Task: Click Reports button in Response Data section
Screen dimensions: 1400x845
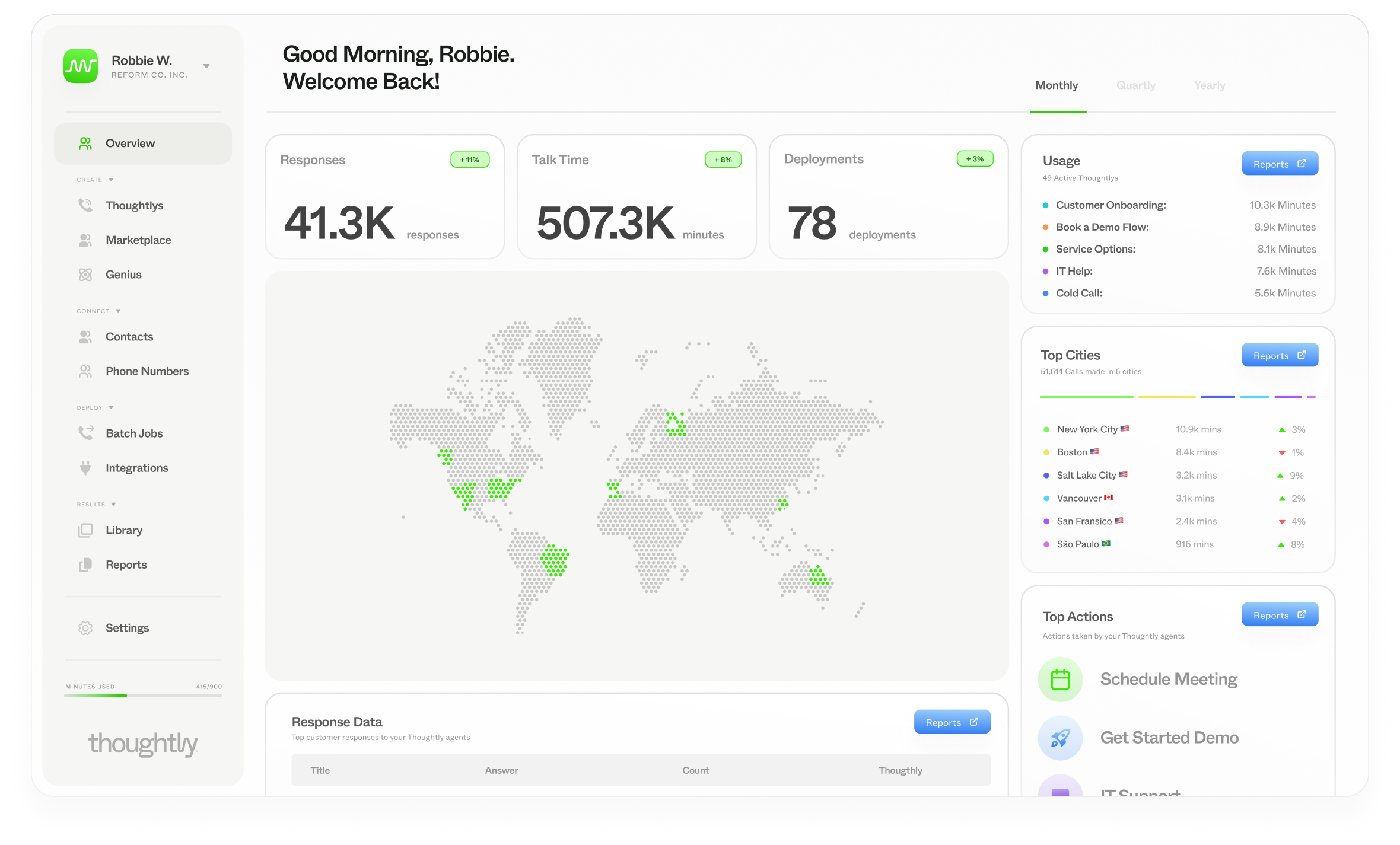Action: click(952, 722)
